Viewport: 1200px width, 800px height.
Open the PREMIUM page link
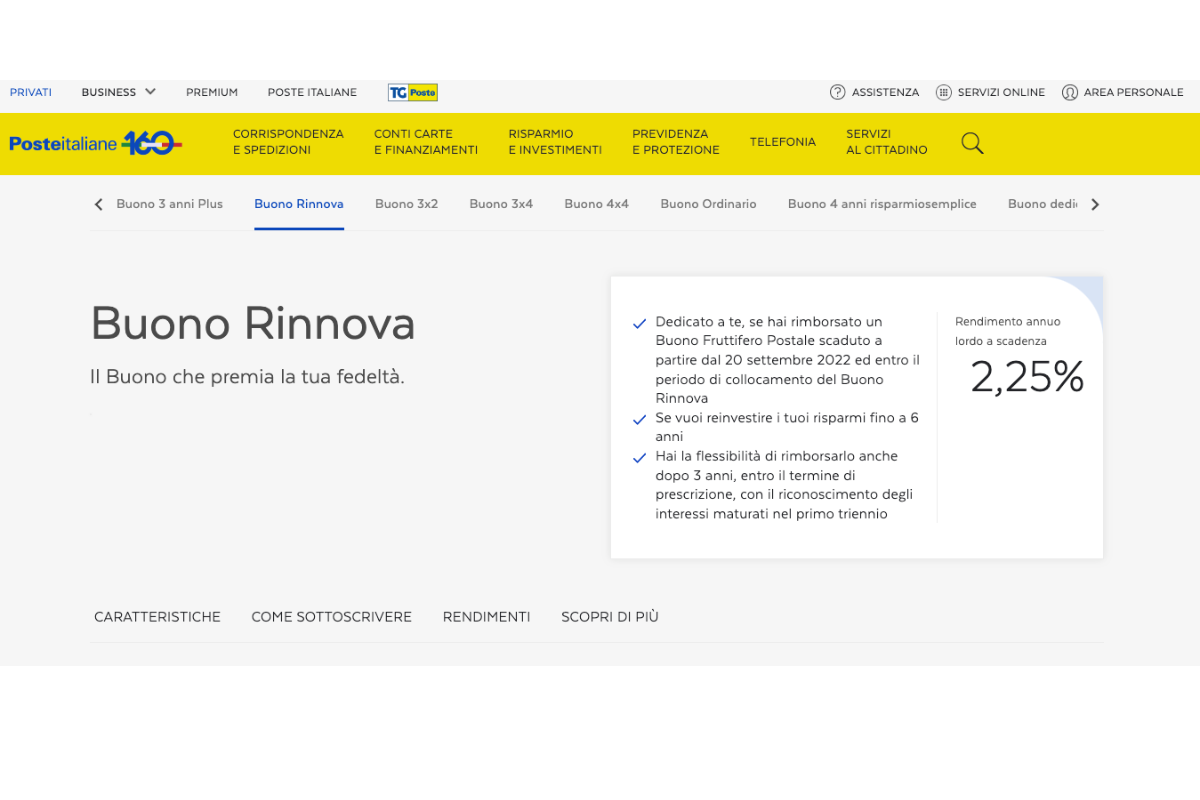[212, 92]
